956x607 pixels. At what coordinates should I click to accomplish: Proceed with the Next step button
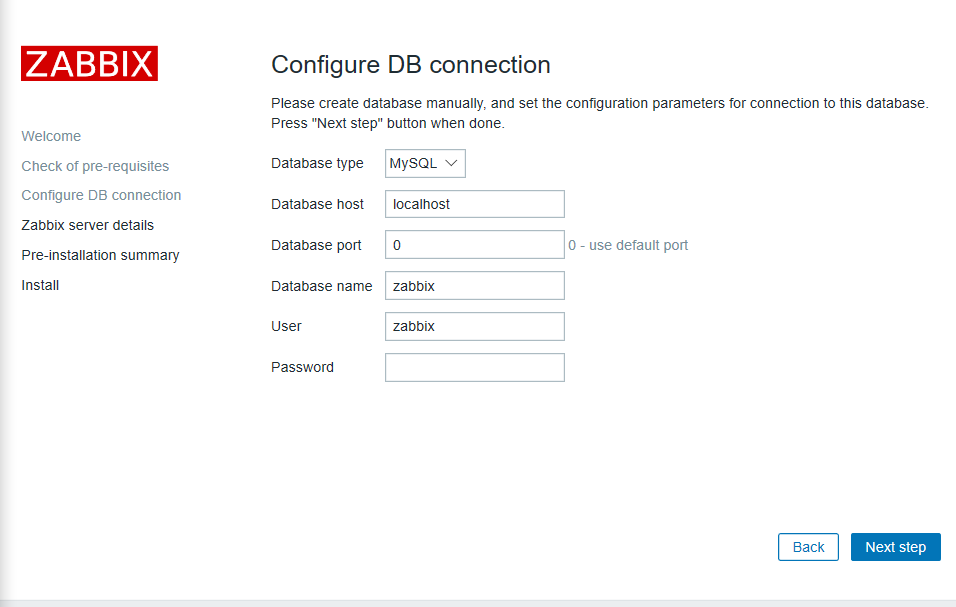point(895,547)
